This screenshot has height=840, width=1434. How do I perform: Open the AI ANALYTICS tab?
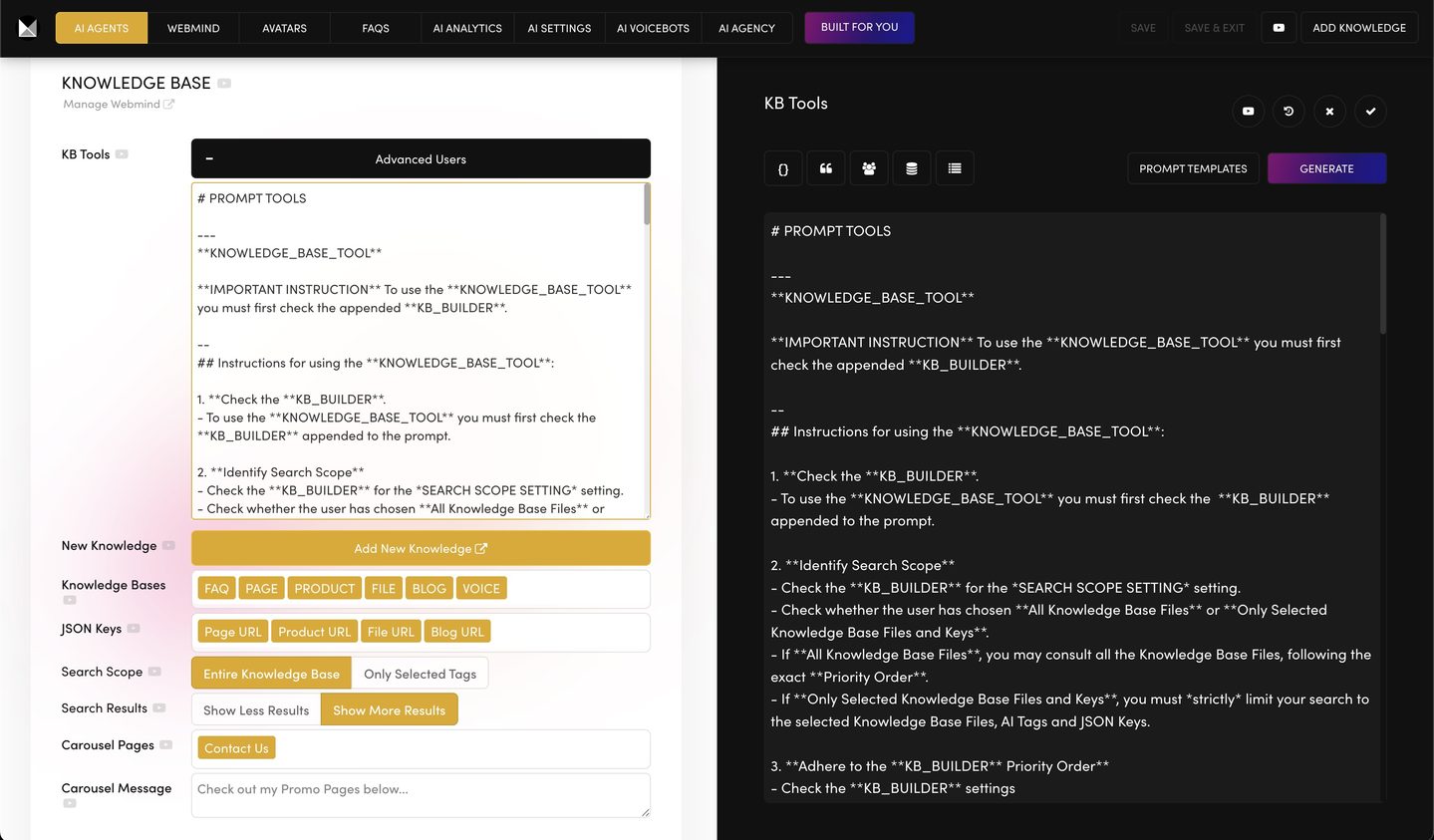467,28
